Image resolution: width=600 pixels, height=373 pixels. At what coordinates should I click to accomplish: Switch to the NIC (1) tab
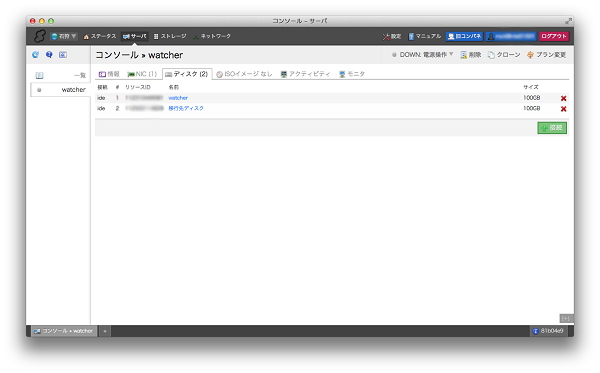pos(142,74)
